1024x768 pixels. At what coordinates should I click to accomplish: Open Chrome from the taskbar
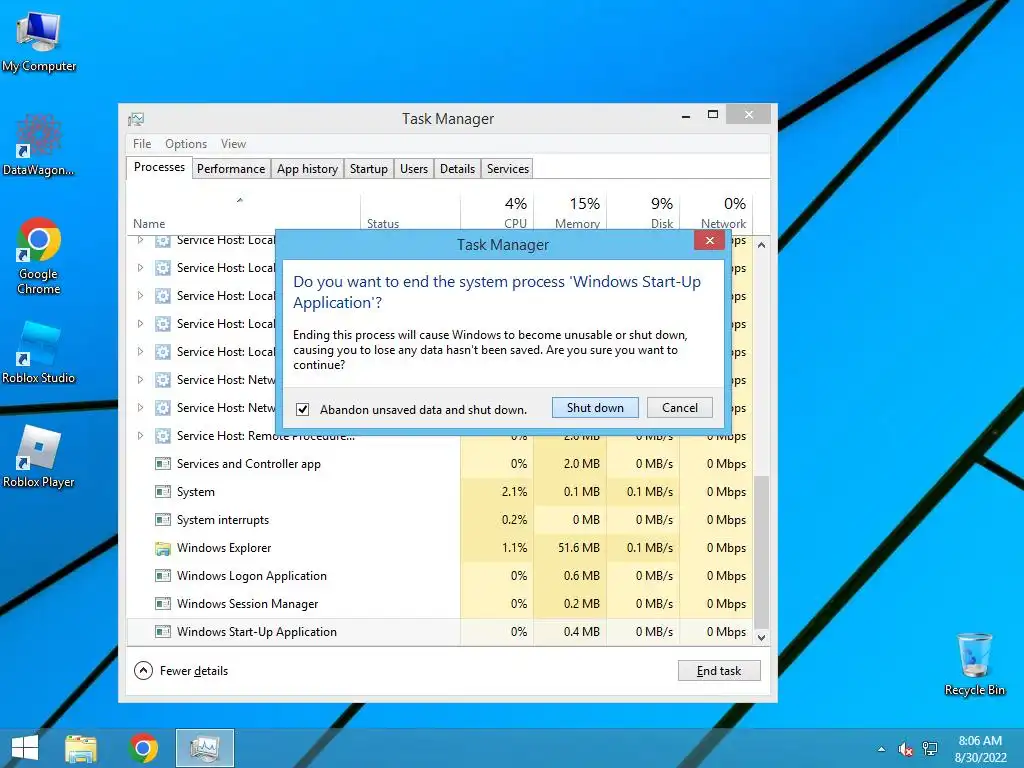[x=143, y=748]
